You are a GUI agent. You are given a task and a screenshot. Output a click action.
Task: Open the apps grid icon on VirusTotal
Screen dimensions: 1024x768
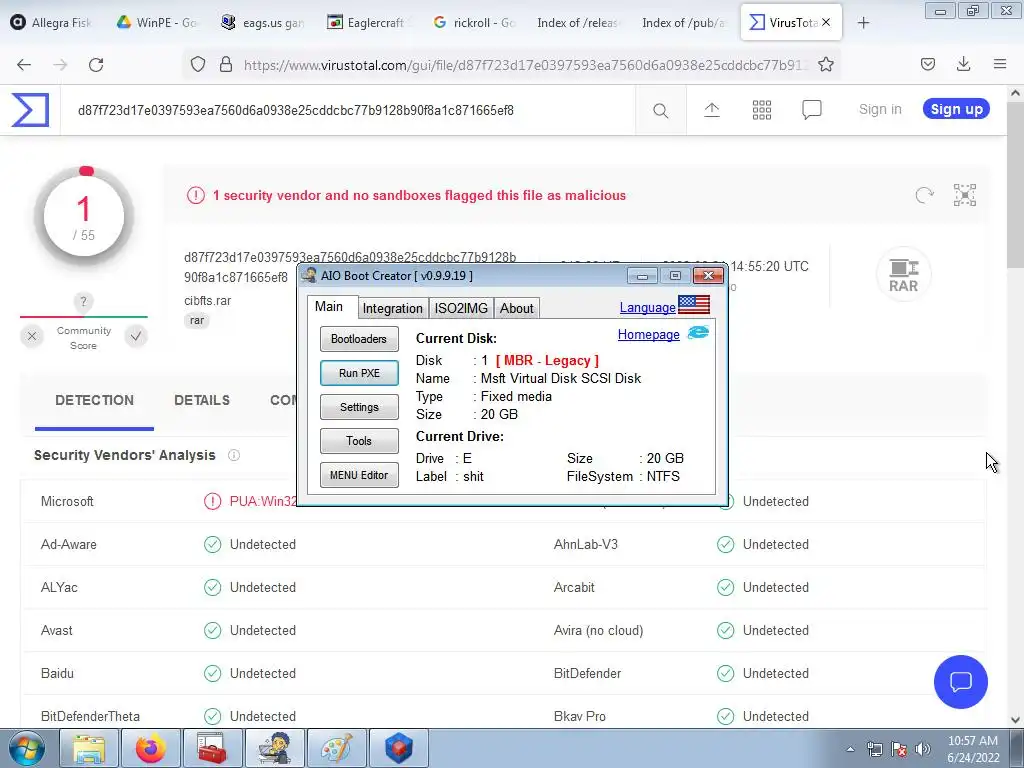pos(761,110)
